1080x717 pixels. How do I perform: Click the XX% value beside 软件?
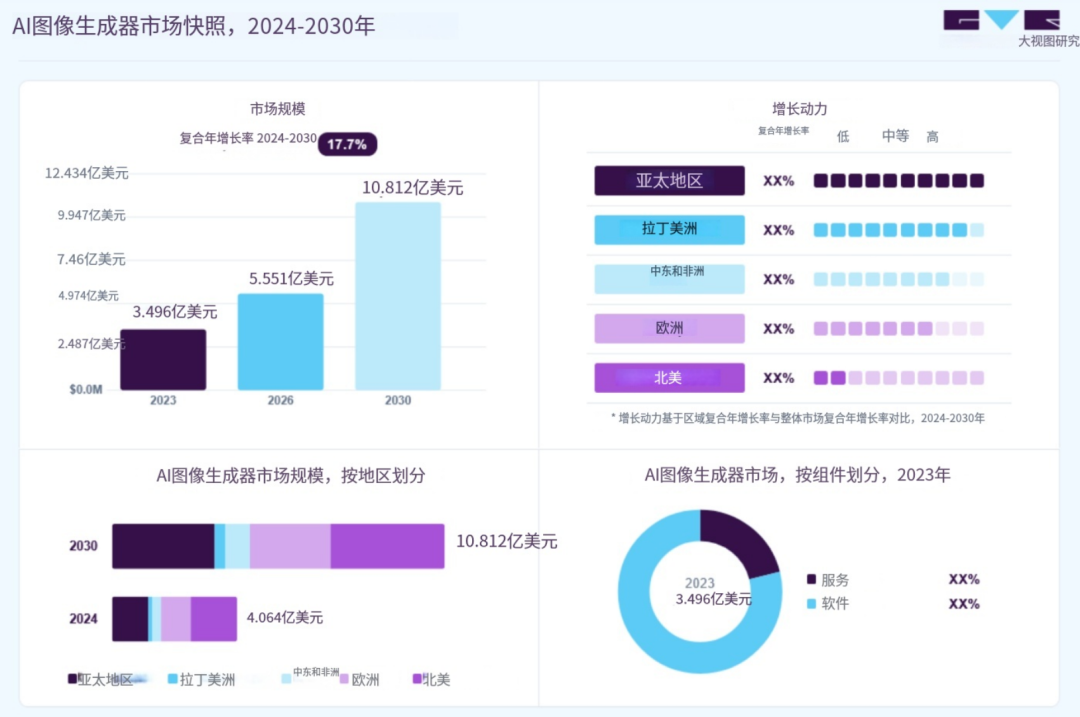click(x=964, y=604)
